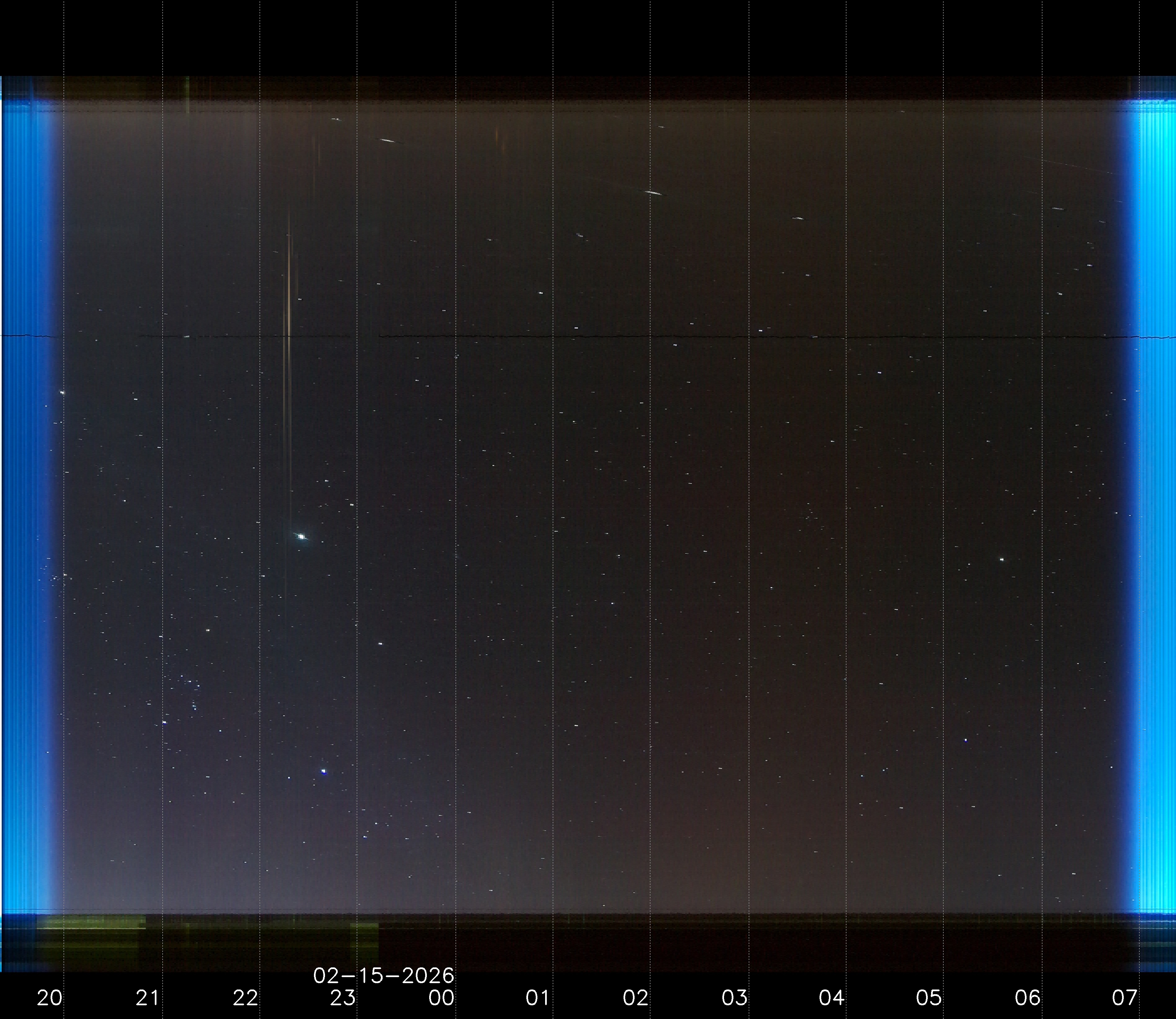This screenshot has height=1019, width=1176.
Task: Click the 20 hour label
Action: click(x=50, y=998)
